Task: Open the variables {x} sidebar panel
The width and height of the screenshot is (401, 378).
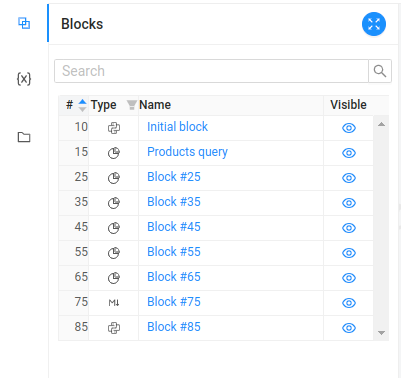Action: coord(24,79)
